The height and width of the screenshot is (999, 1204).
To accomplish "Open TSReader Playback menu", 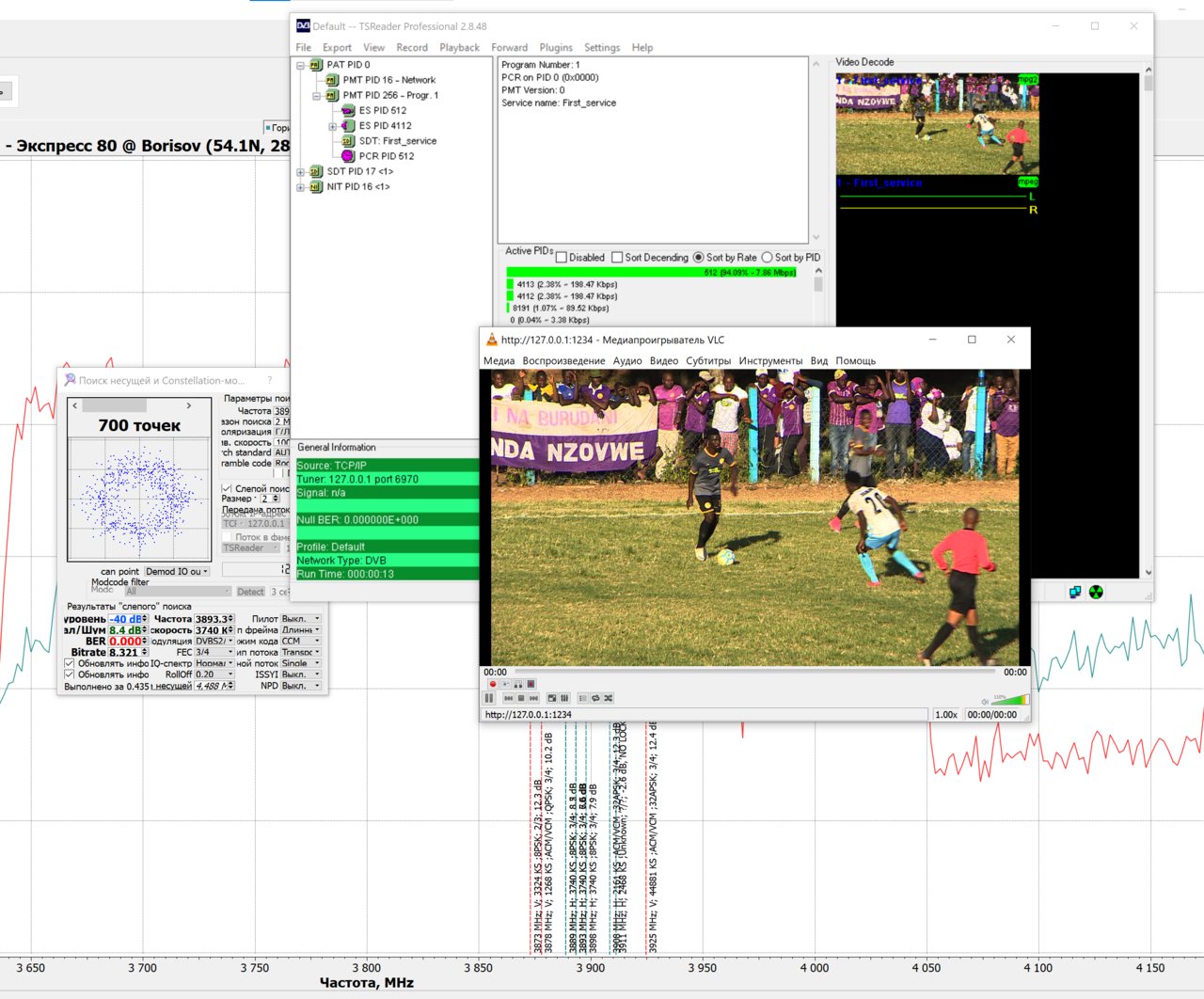I will [459, 47].
